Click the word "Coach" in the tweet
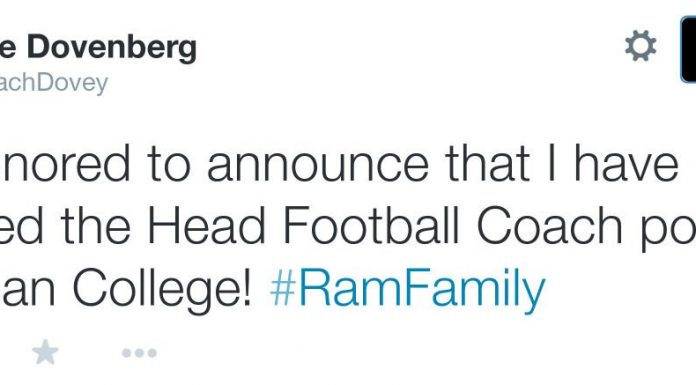696x385 pixels. pyautogui.click(x=550, y=225)
